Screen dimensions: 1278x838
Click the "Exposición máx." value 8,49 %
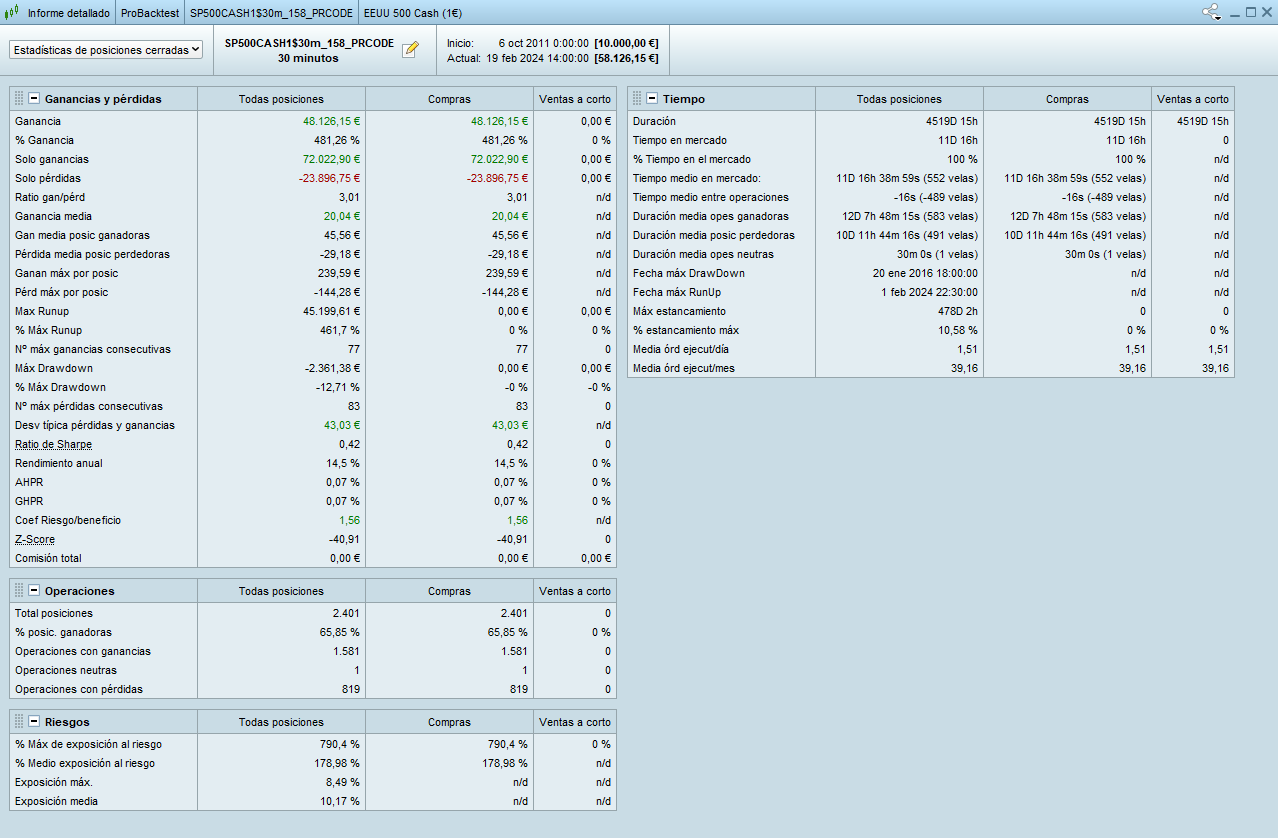(x=342, y=782)
